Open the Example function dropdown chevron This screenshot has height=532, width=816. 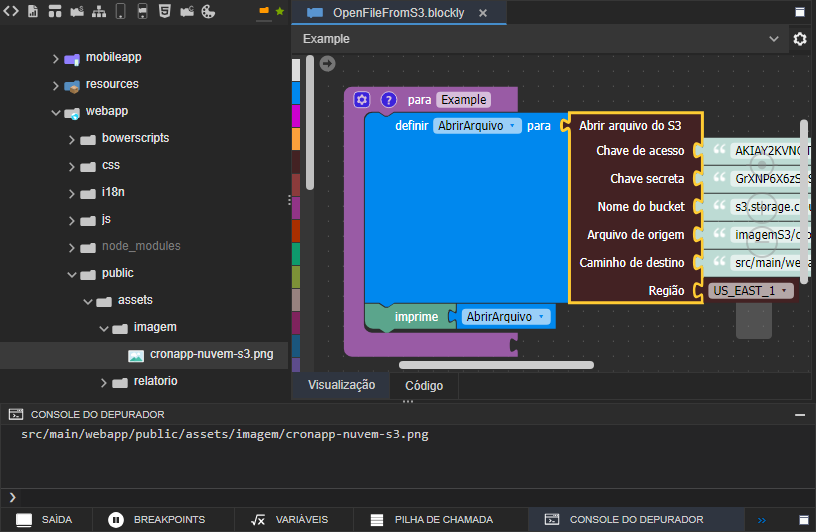click(x=774, y=39)
